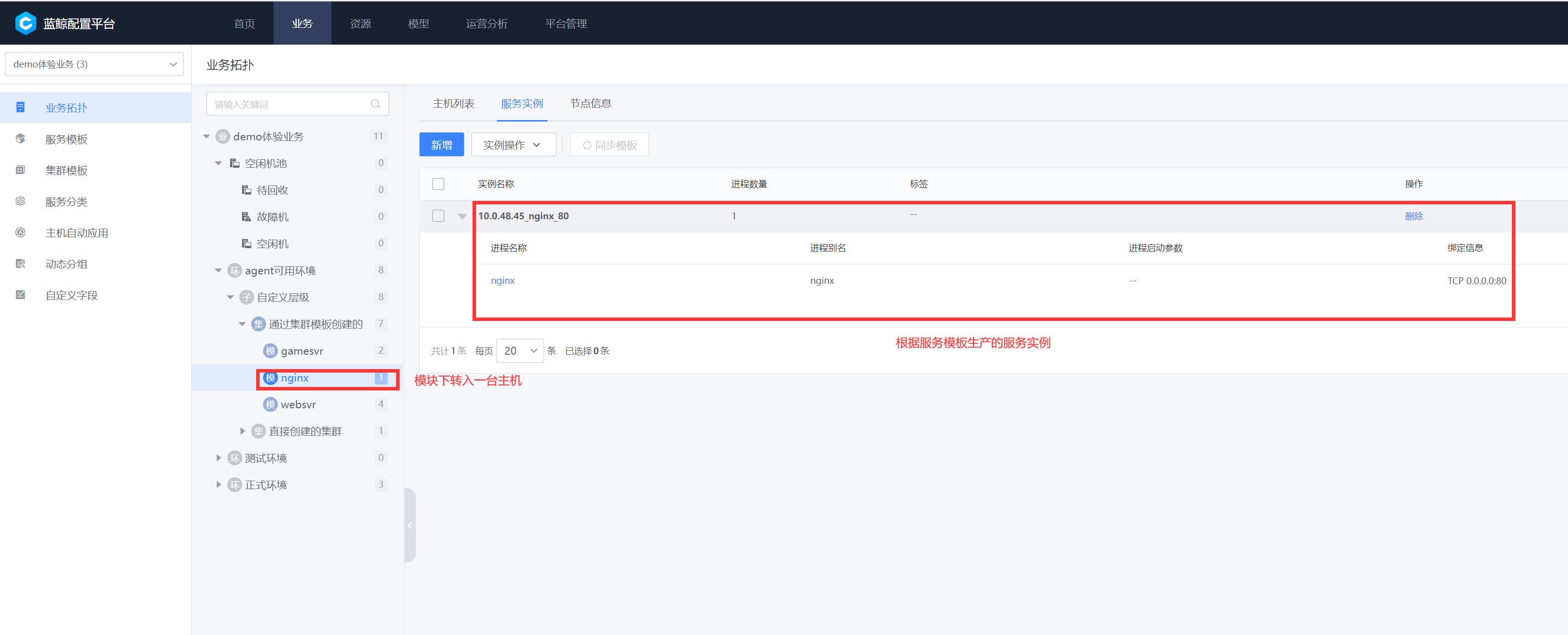Click the 同步模板 button

609,145
